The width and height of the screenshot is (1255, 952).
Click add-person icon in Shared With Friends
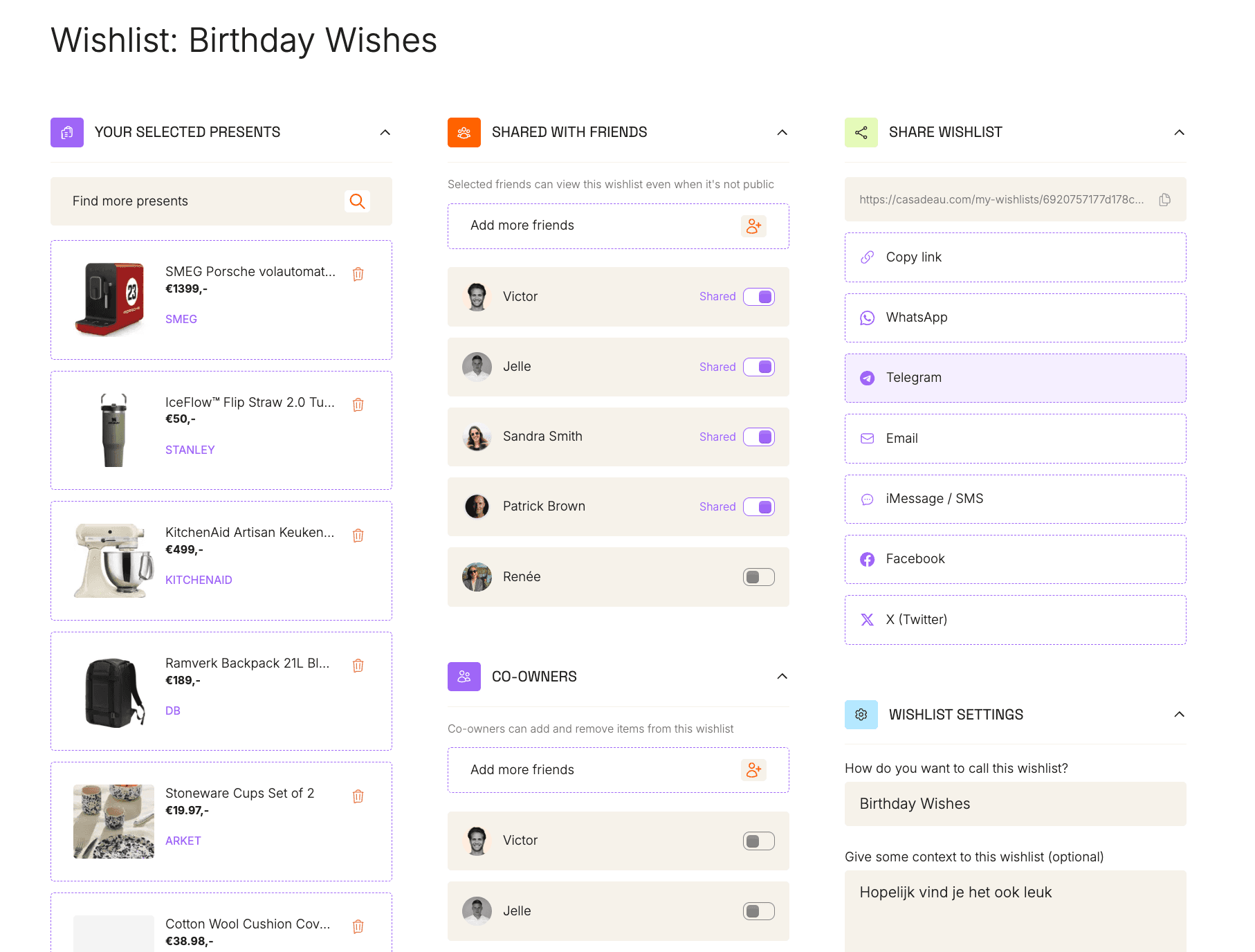[753, 226]
